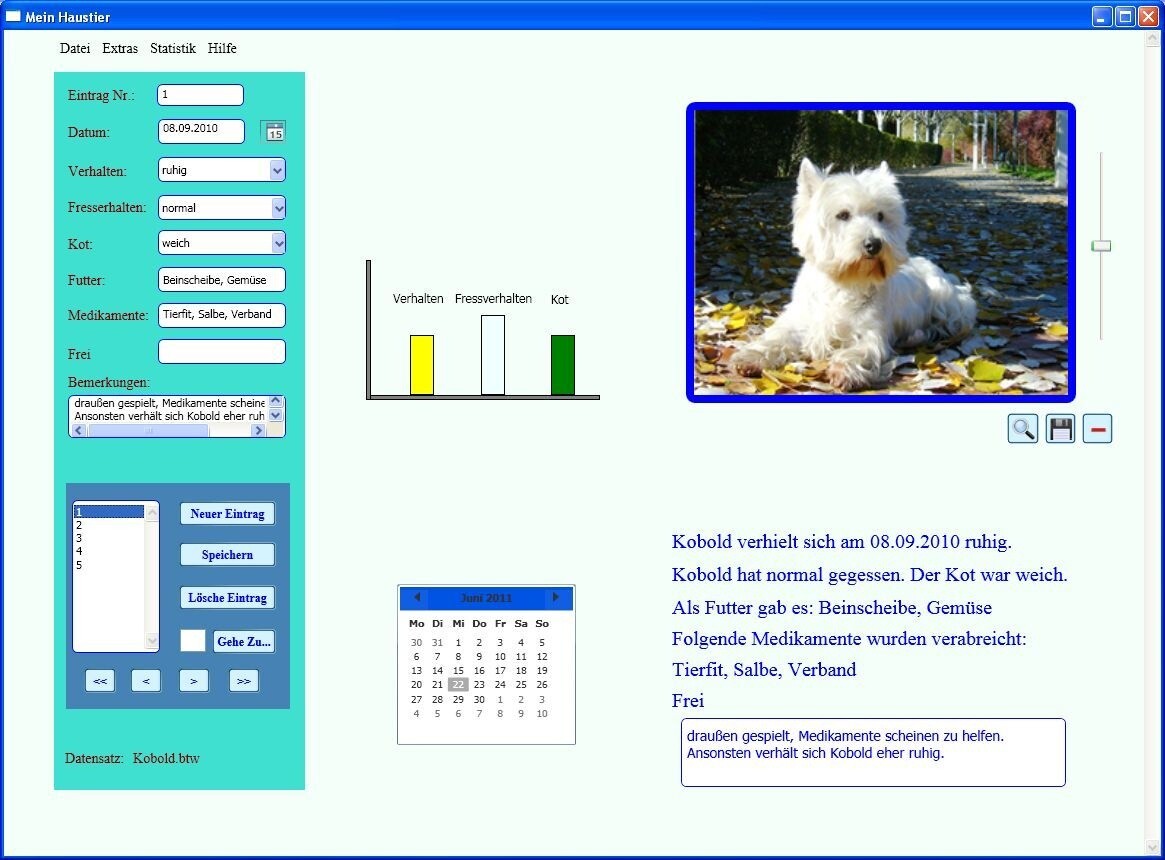
Task: Click the Speichern button
Action: tap(227, 555)
